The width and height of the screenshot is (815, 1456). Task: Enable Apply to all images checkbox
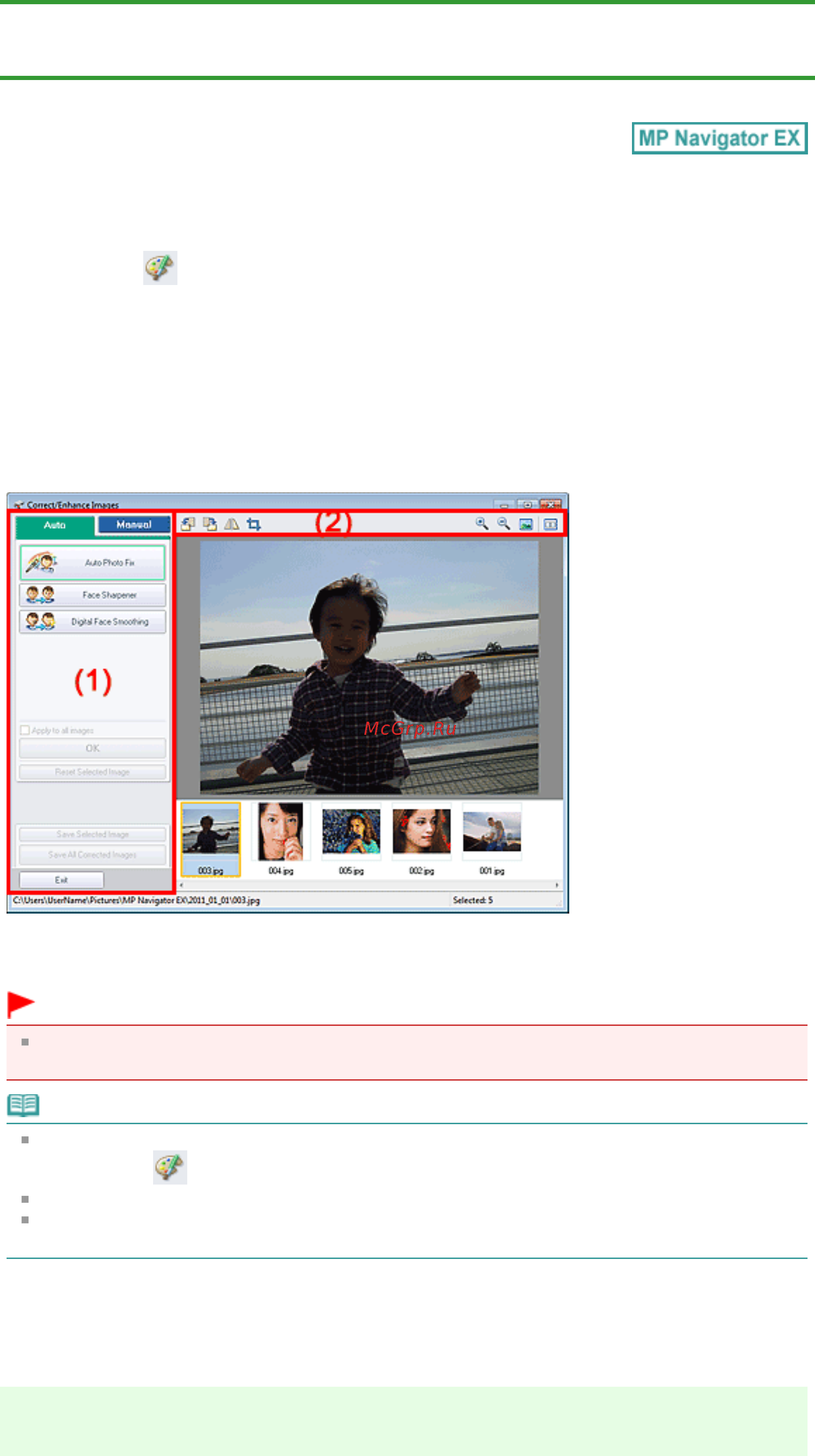pos(25,730)
